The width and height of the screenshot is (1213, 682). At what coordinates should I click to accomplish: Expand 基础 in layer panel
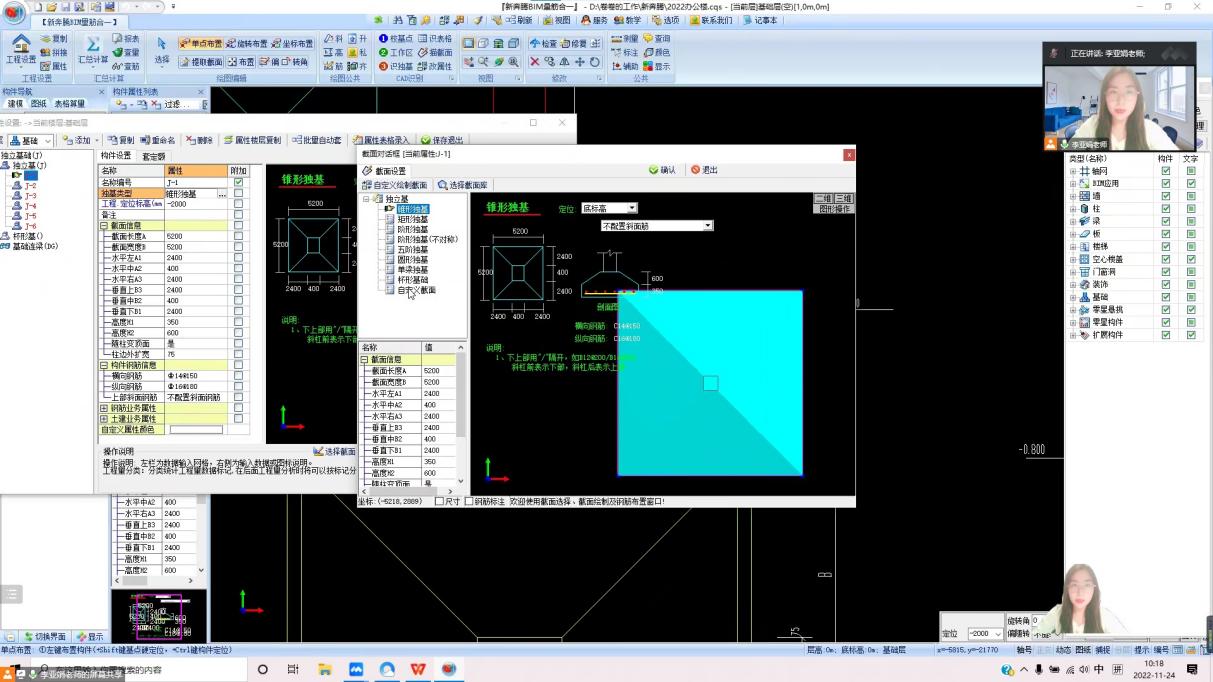coord(1073,297)
